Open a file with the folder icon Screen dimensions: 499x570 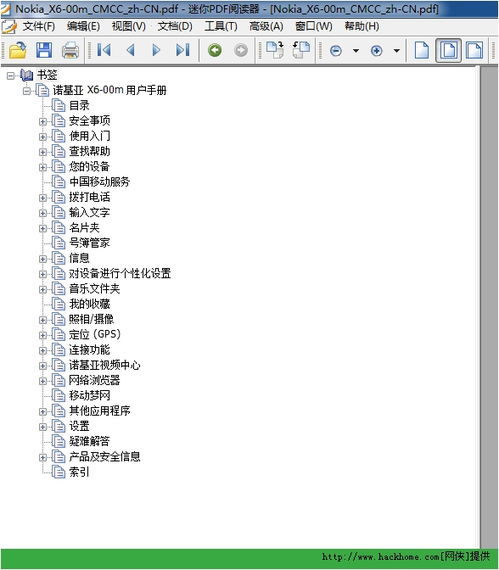pos(17,50)
